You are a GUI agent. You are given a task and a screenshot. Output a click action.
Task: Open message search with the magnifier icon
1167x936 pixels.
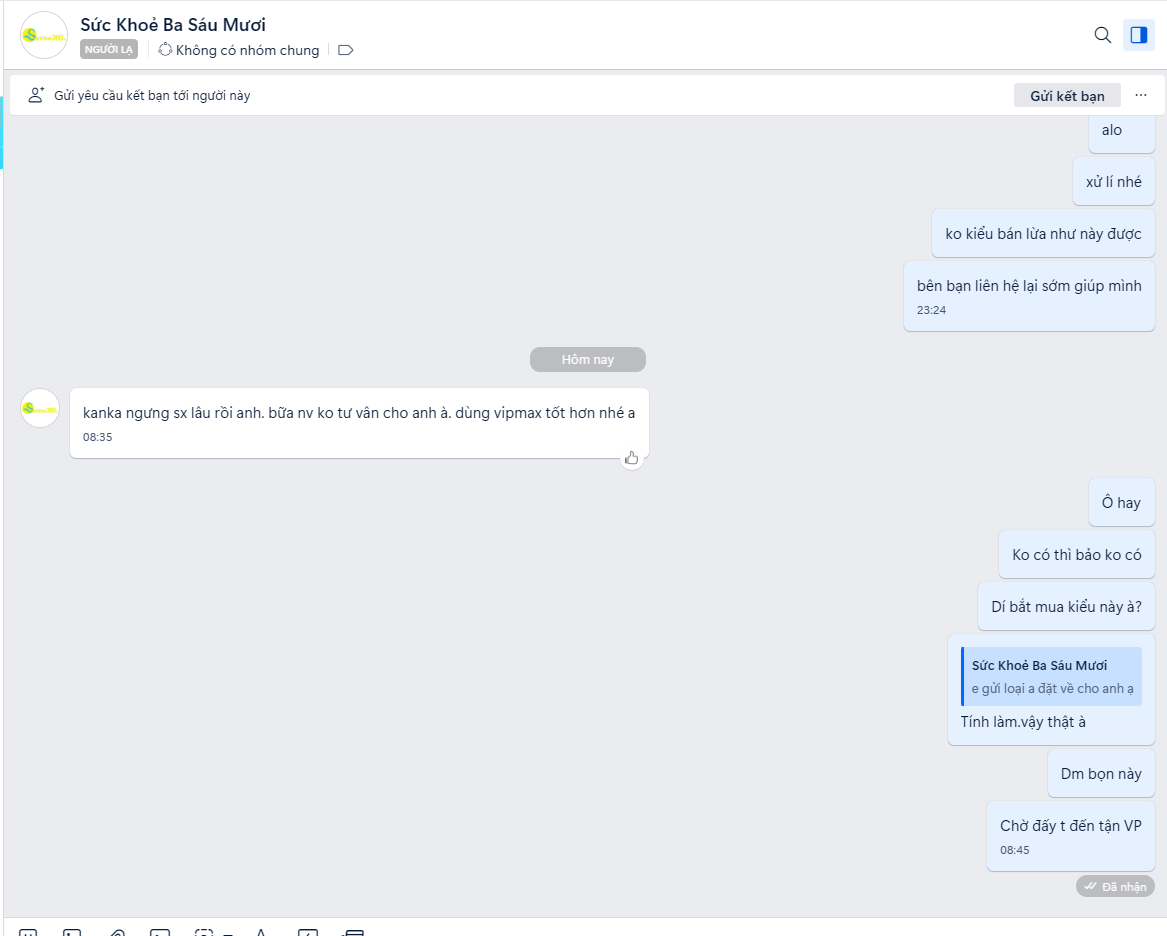[x=1102, y=35]
